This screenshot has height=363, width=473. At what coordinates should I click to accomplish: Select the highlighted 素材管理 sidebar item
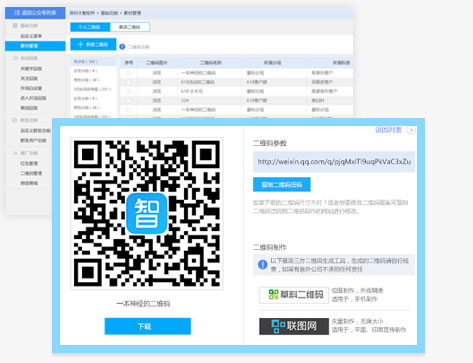tap(35, 46)
